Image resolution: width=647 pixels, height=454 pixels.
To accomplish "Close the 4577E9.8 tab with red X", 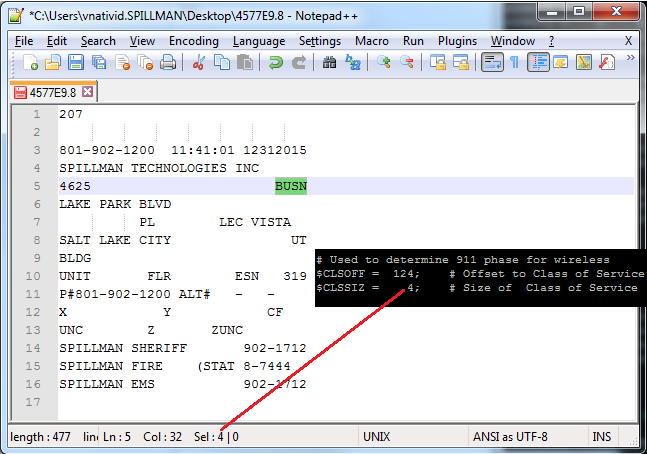I will point(87,91).
